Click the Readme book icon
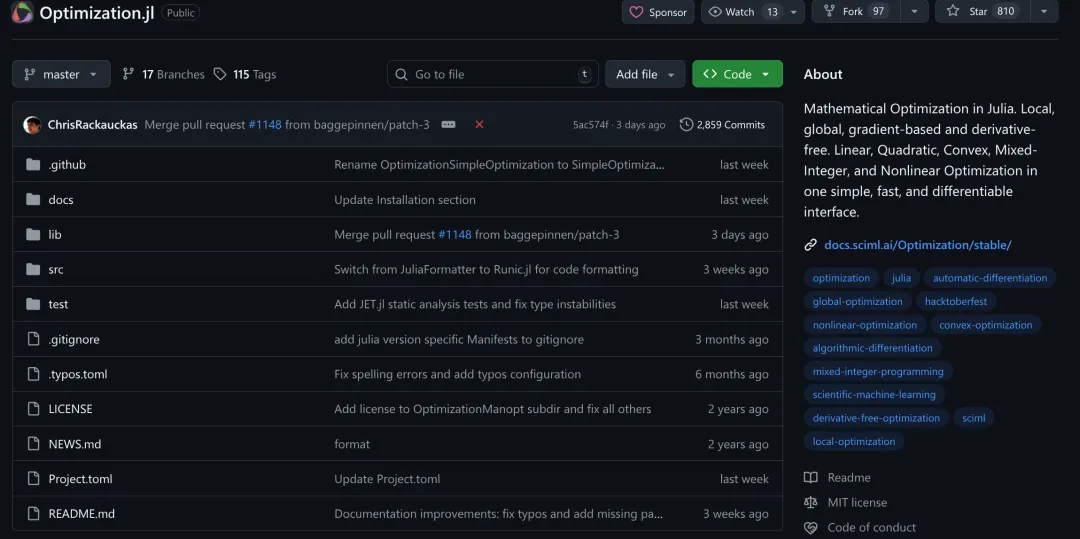 (x=811, y=478)
